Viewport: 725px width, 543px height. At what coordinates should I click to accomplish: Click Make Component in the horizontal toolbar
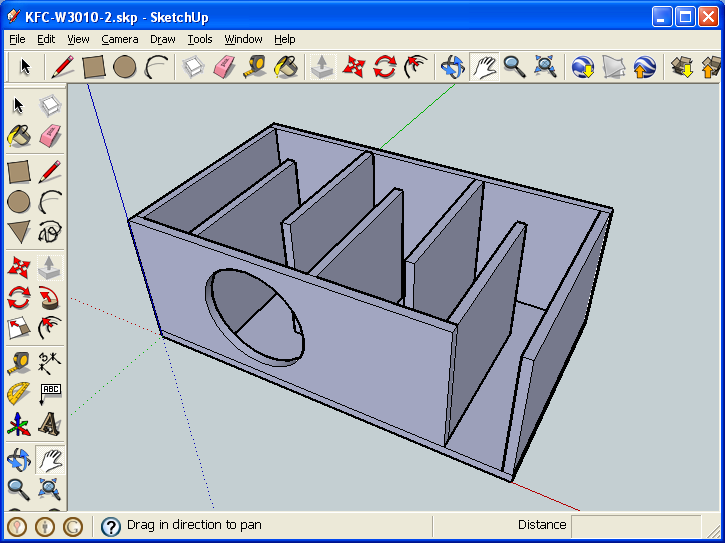click(x=193, y=67)
